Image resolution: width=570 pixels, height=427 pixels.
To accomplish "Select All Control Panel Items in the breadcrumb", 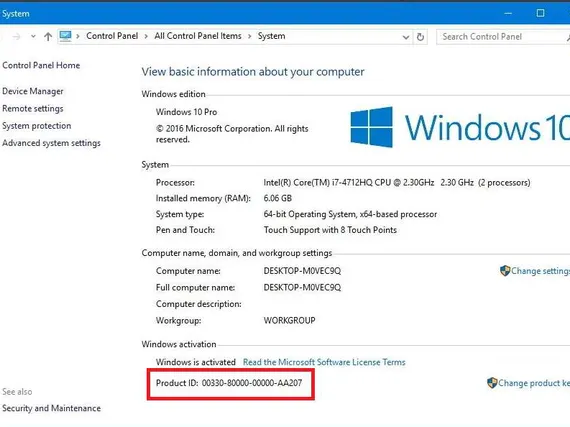I will pos(198,36).
